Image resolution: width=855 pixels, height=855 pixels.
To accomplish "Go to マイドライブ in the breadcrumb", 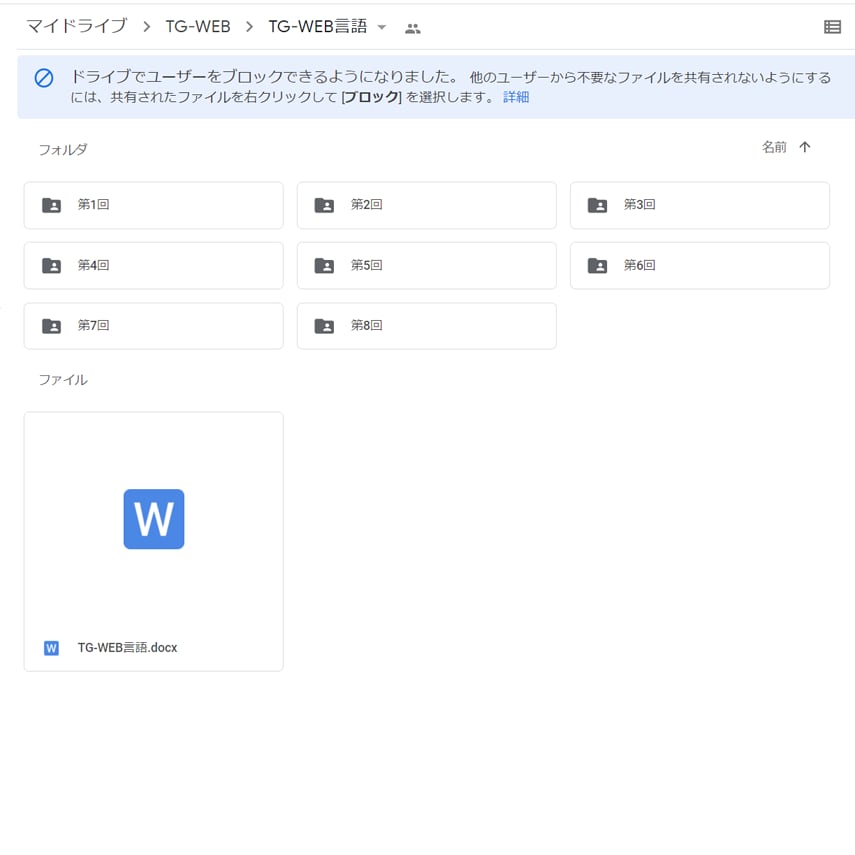I will tap(76, 27).
